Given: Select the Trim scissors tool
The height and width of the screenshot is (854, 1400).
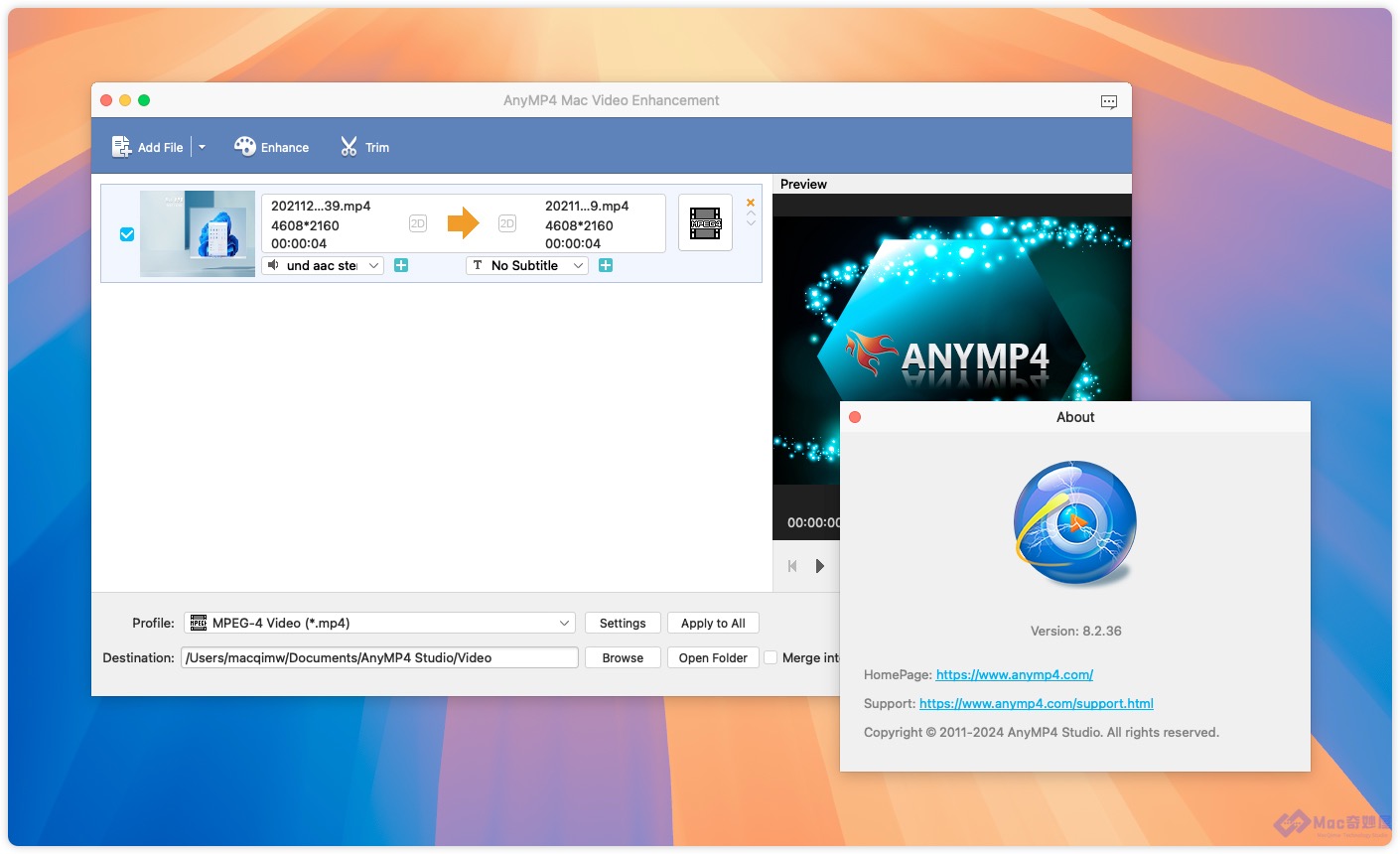Looking at the screenshot, I should click(x=364, y=147).
